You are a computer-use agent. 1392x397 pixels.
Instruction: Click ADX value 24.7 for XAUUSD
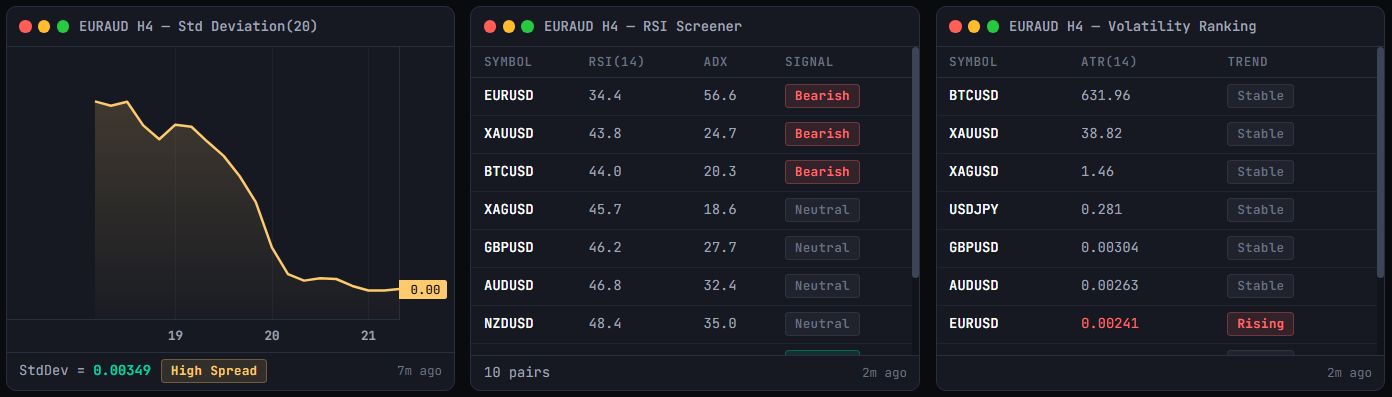point(720,134)
